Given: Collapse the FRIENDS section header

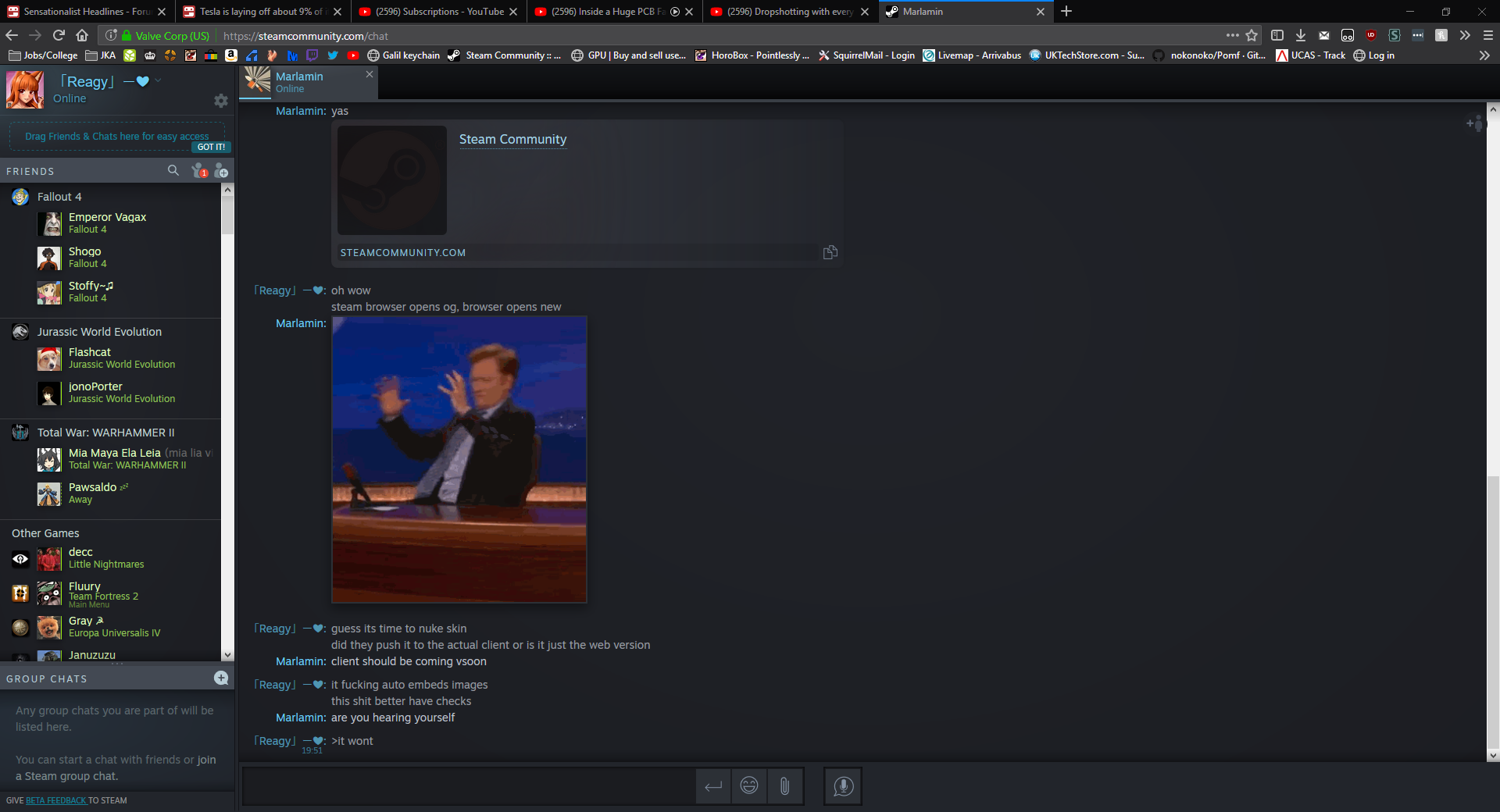Looking at the screenshot, I should (x=30, y=171).
